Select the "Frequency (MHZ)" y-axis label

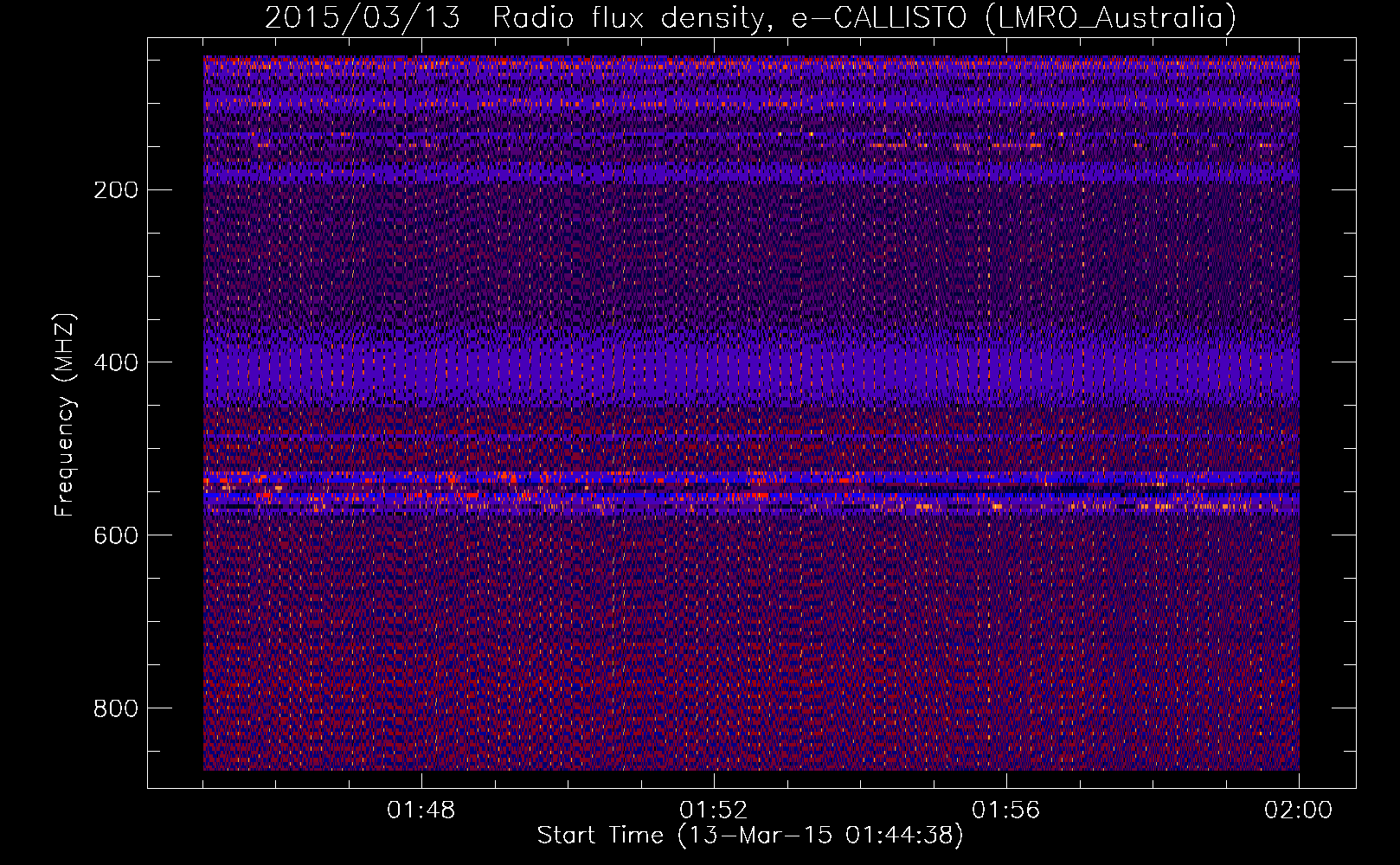pyautogui.click(x=65, y=415)
